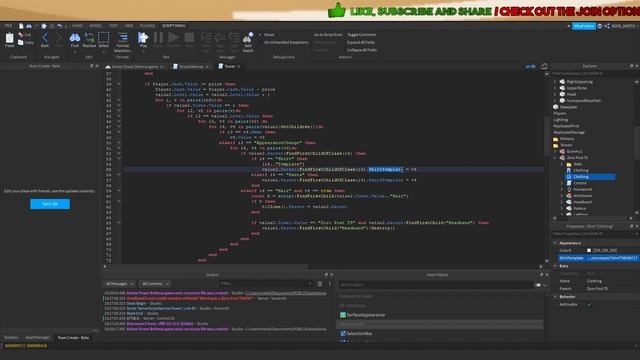Viewport: 640px width, 360px height.
Task: Click Expand All Folds action
Action: 361,42
